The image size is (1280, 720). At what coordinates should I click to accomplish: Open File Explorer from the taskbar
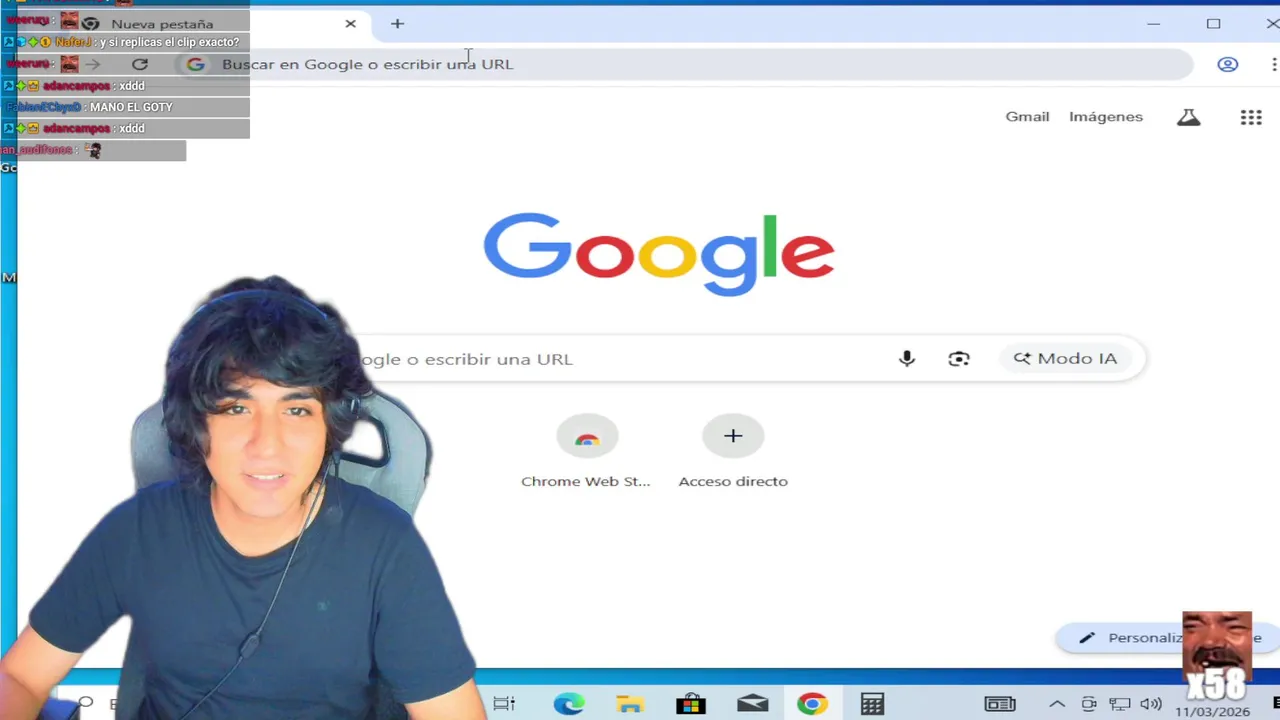click(629, 704)
